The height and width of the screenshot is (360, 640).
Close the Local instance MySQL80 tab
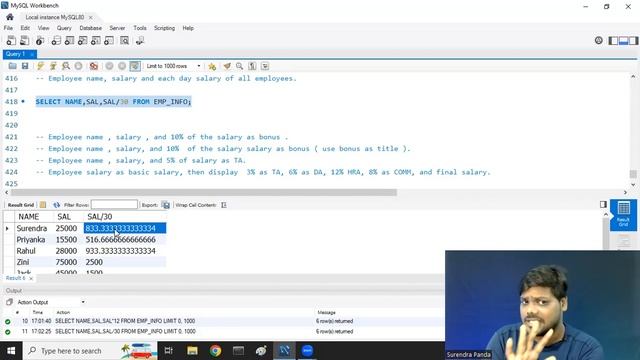90,17
